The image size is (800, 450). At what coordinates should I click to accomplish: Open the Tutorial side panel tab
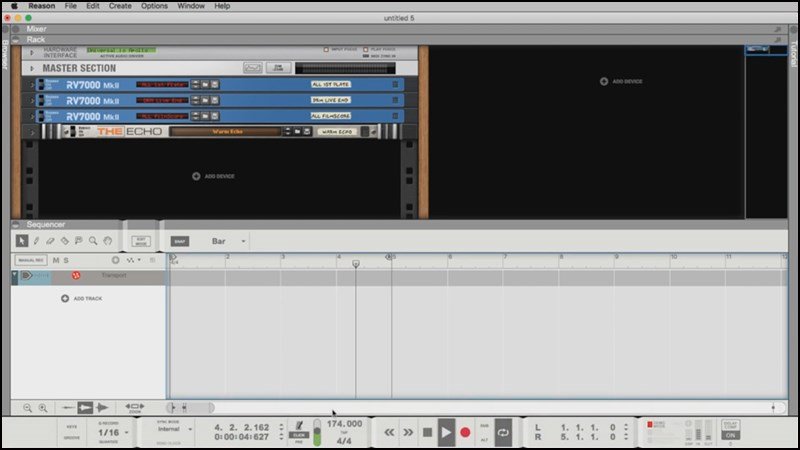794,54
